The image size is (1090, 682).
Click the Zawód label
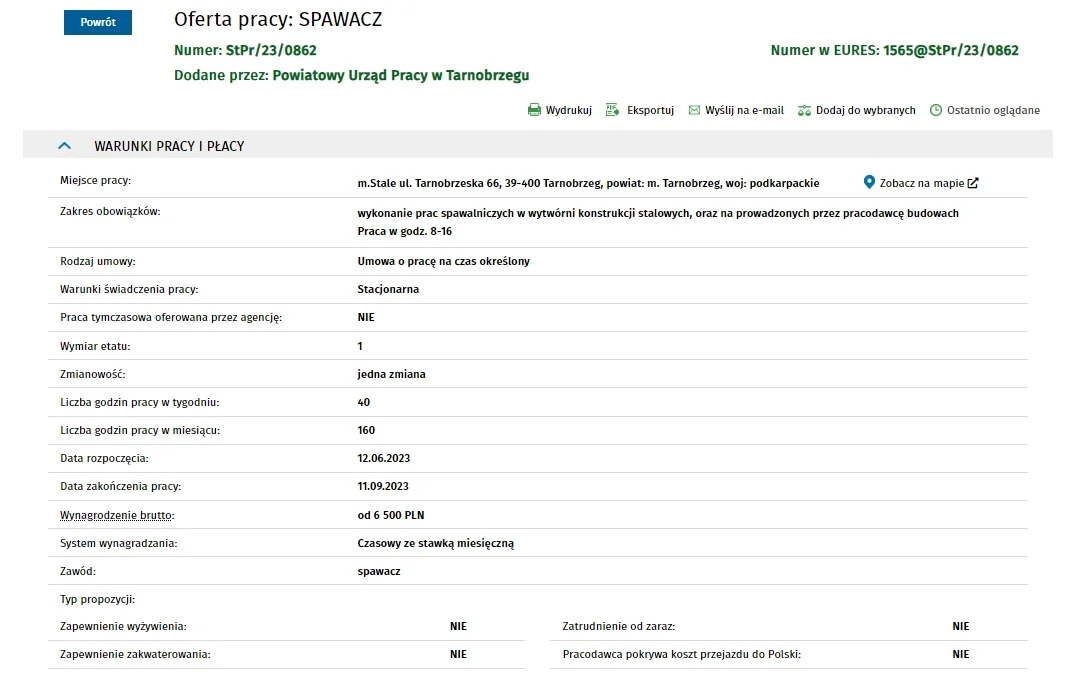(78, 571)
